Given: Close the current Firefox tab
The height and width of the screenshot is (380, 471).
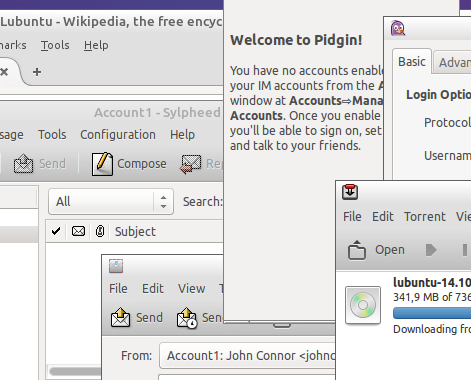Looking at the screenshot, I should [4, 72].
